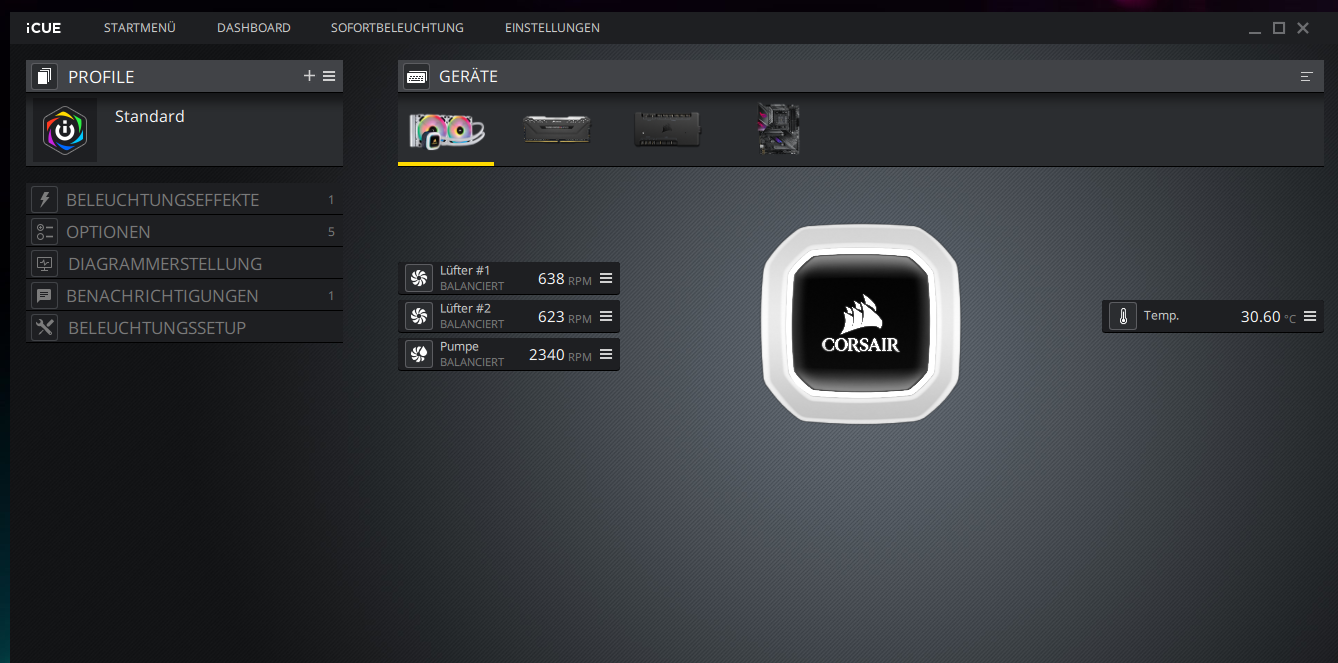Open DIAGRAMMERSTELLUNG section
1338x663 pixels.
185,264
